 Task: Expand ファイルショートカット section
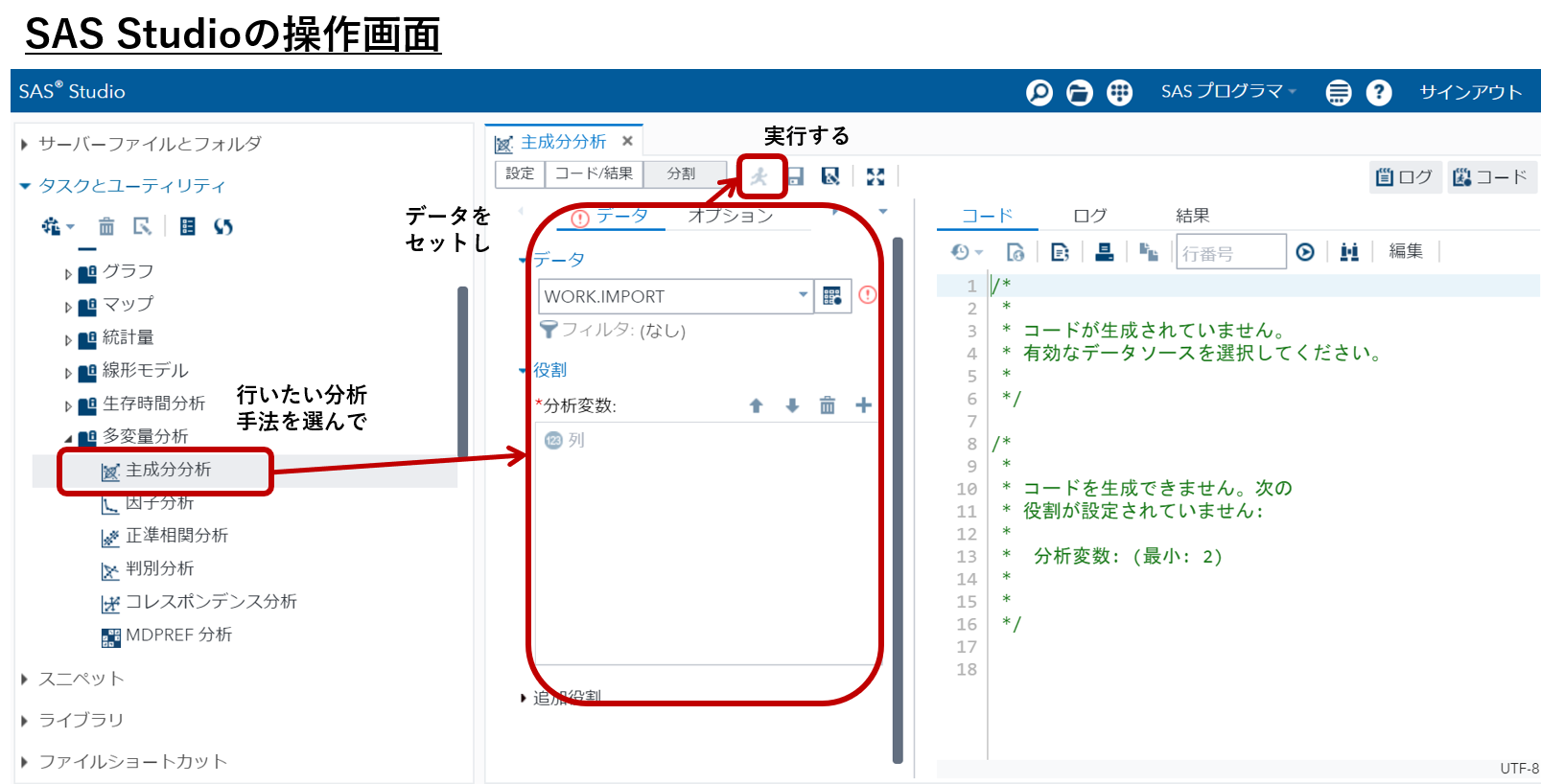click(25, 762)
